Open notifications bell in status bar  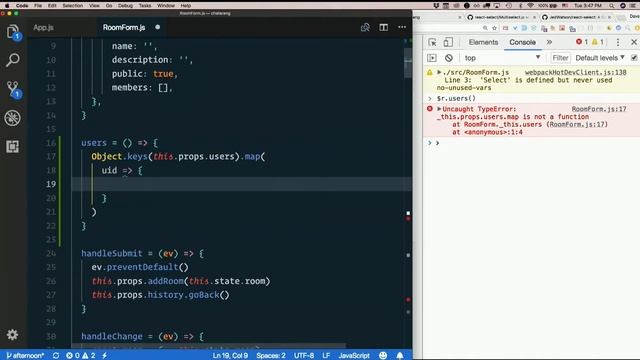(x=400, y=356)
